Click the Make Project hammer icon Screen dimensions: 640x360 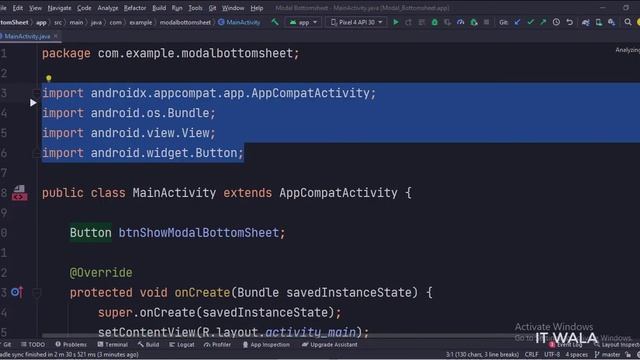pyautogui.click(x=275, y=22)
